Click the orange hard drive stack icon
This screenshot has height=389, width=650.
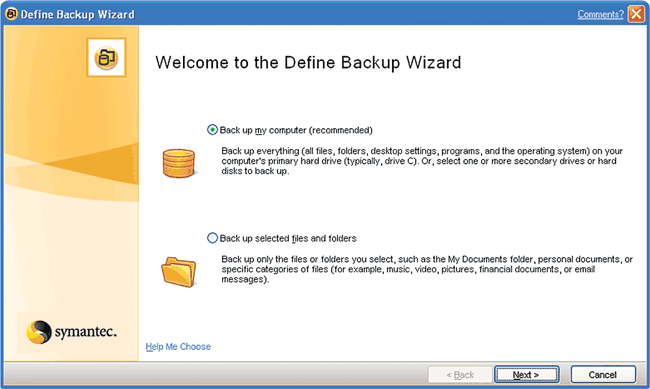click(x=179, y=163)
